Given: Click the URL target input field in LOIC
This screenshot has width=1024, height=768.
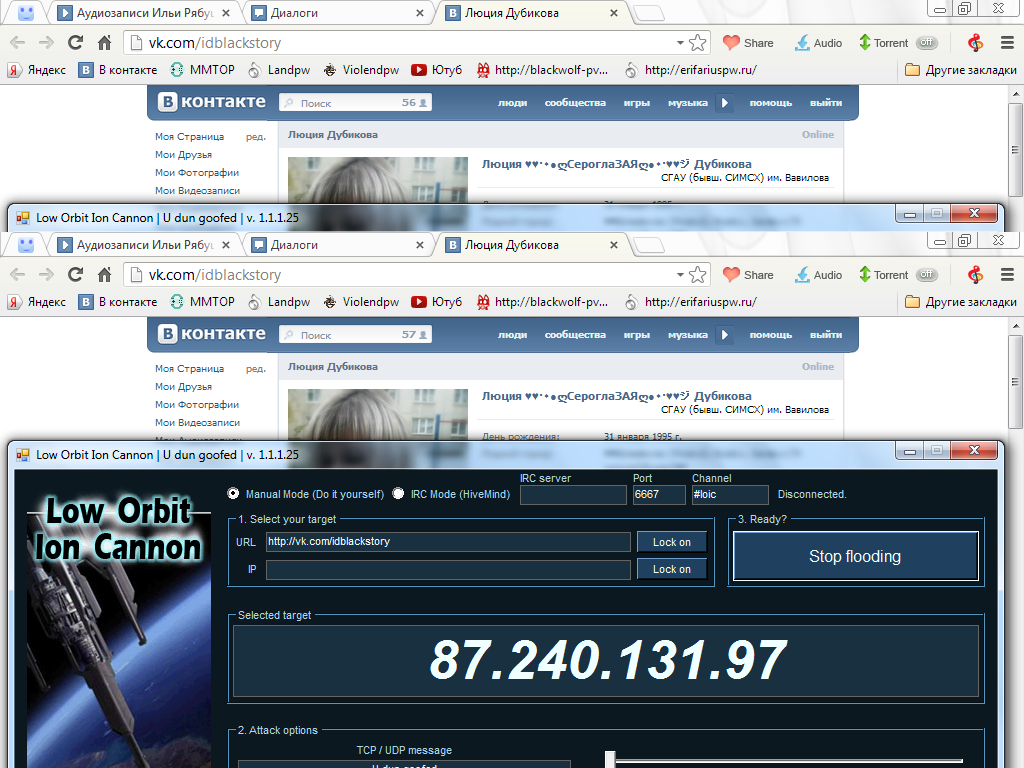Looking at the screenshot, I should [448, 542].
